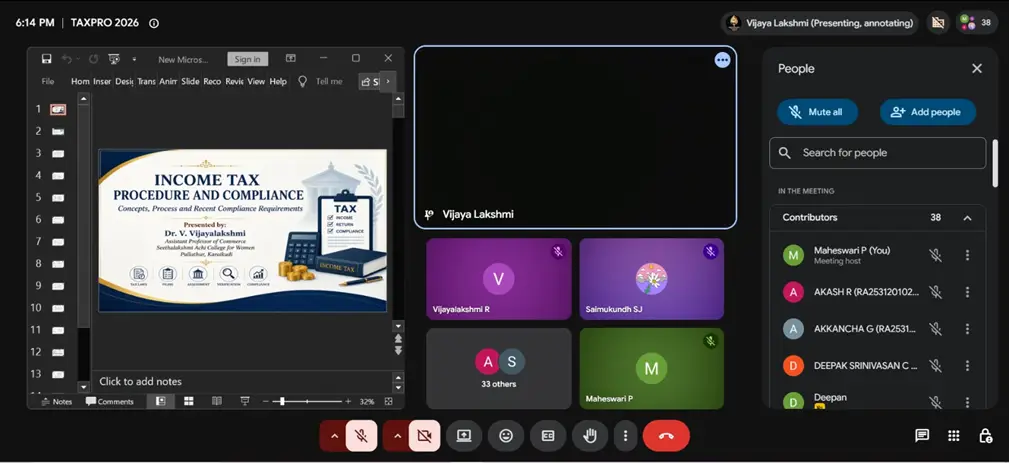Open Ribbon Display Options in PowerPoint title bar
Viewport: 1009px width, 463px height.
pyautogui.click(x=291, y=58)
